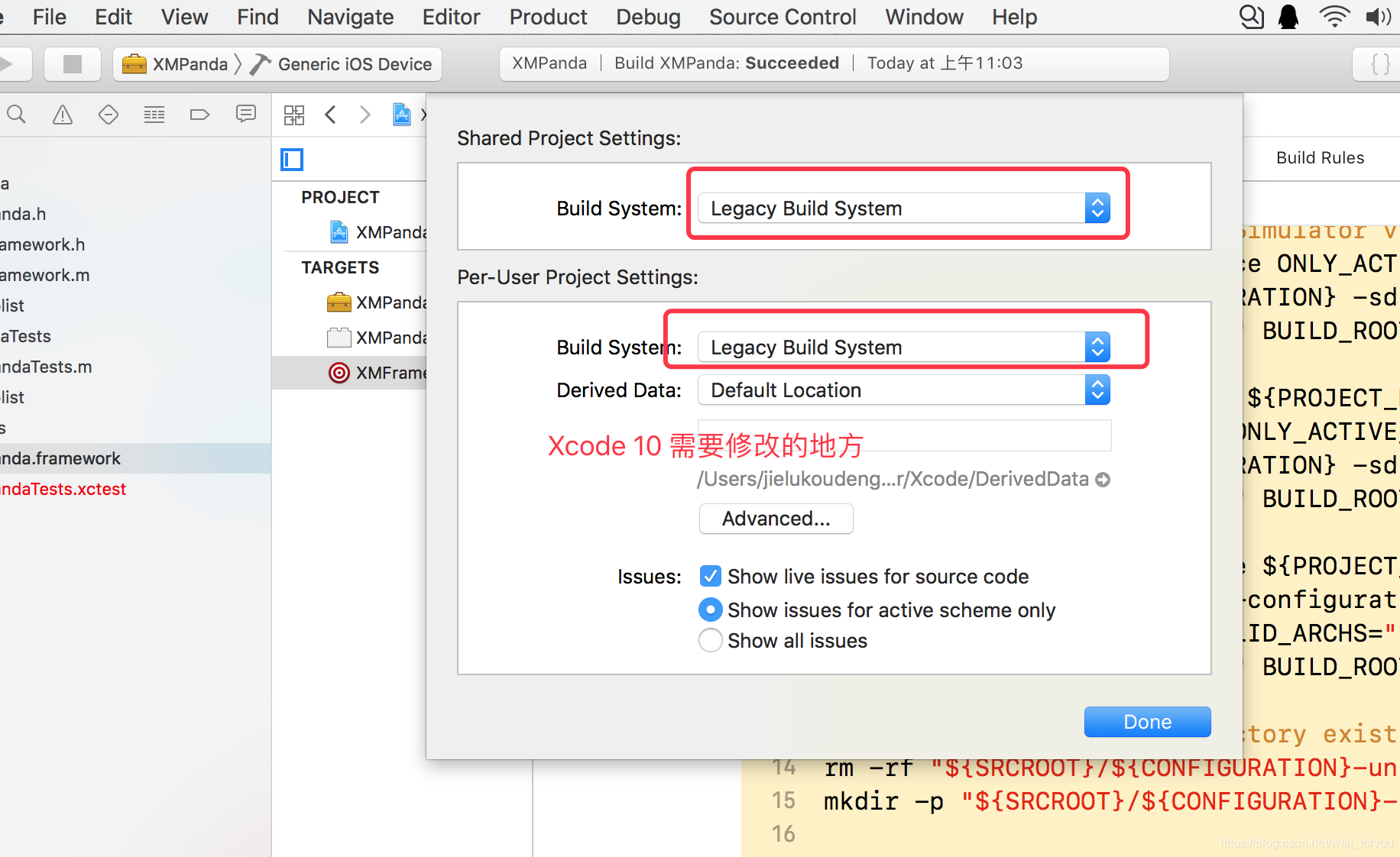Toggle the targets list sidebar icon
This screenshot has height=857, width=1400.
click(292, 160)
